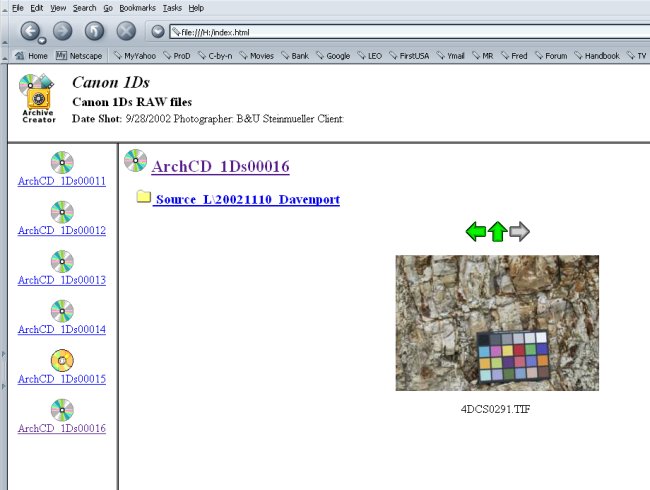Open the ArchCD_1Ds00011 link
The height and width of the screenshot is (490, 650).
[x=62, y=181]
